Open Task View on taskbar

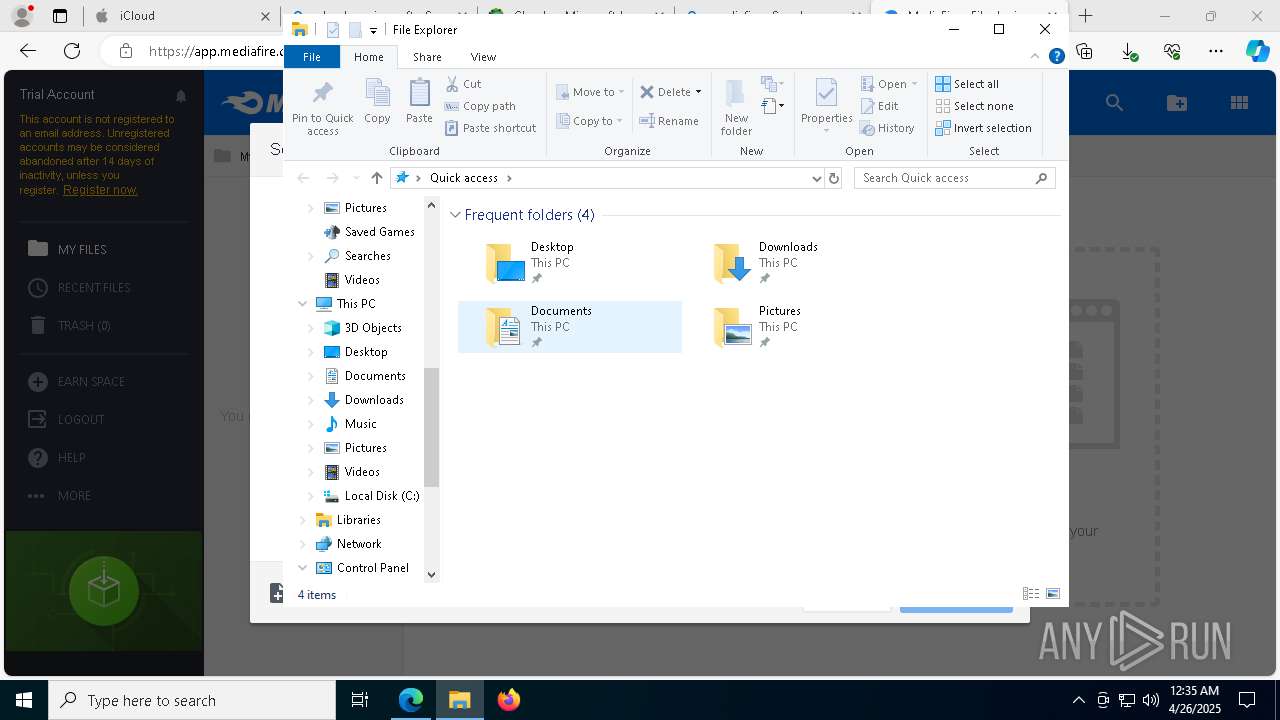360,700
